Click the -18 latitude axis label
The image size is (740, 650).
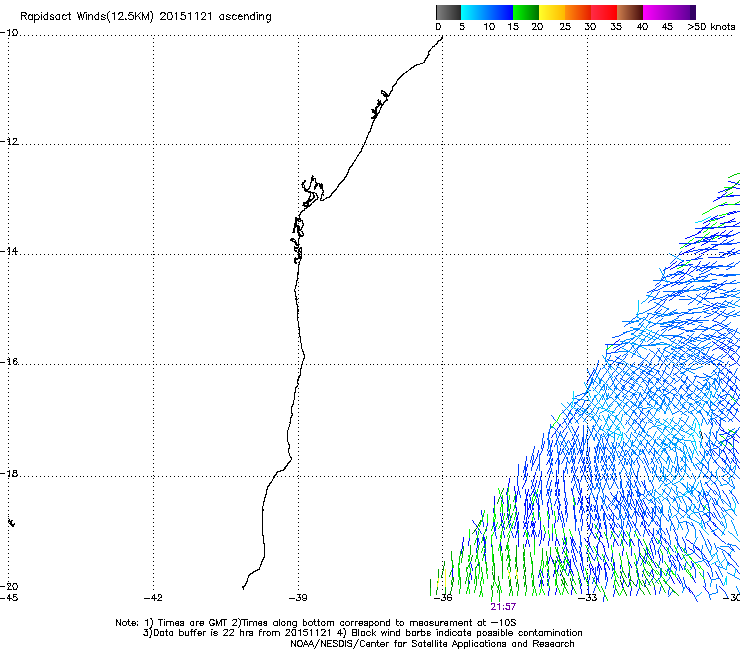coord(9,473)
